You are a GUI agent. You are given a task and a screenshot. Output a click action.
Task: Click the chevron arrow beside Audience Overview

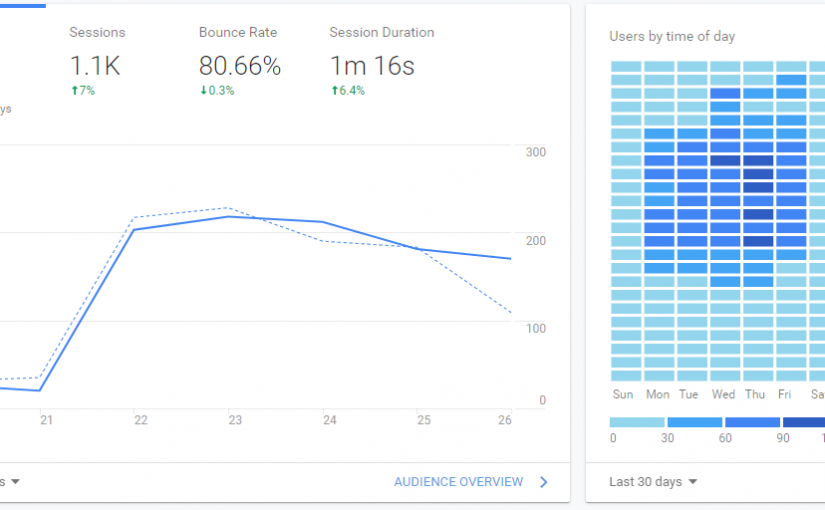tap(544, 482)
